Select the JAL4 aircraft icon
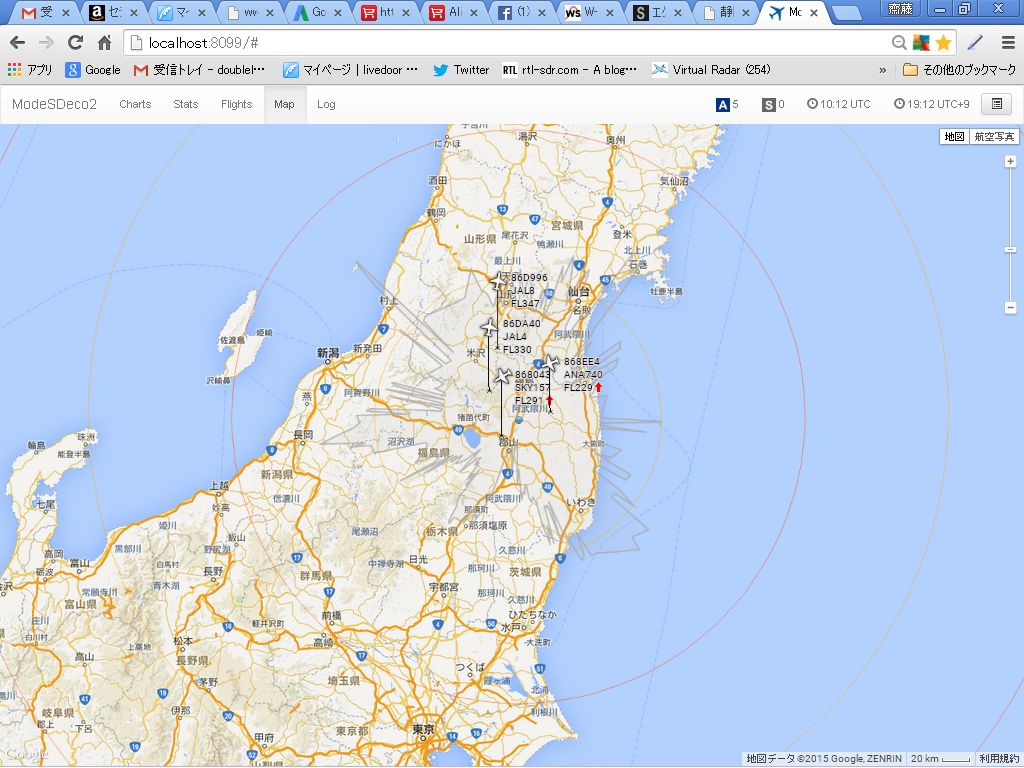 click(489, 327)
